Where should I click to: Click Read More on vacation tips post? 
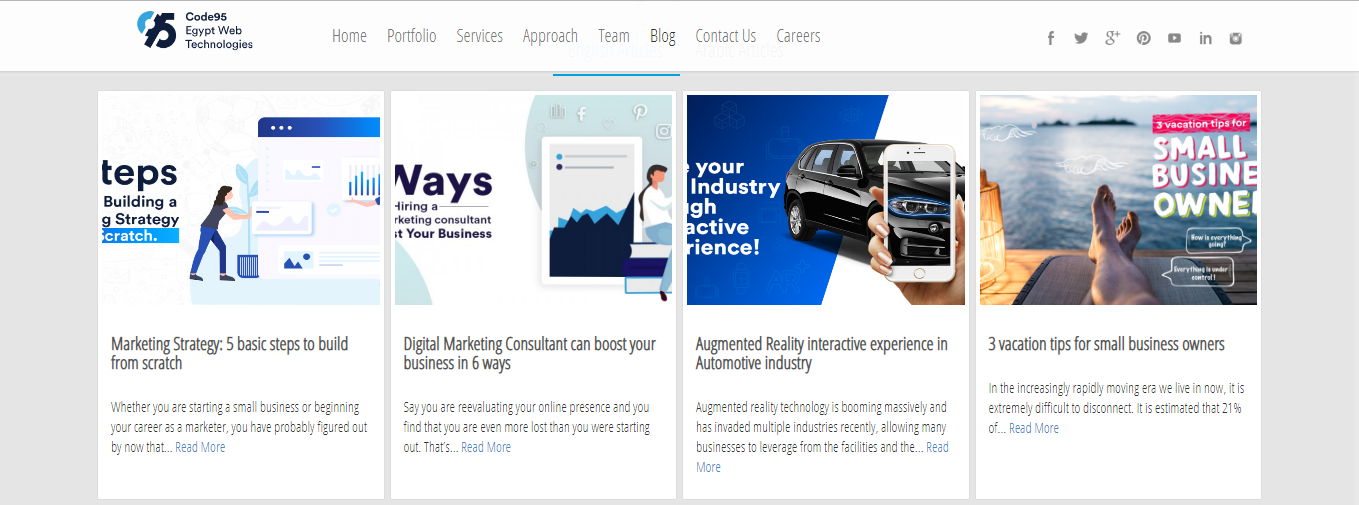coord(1033,428)
